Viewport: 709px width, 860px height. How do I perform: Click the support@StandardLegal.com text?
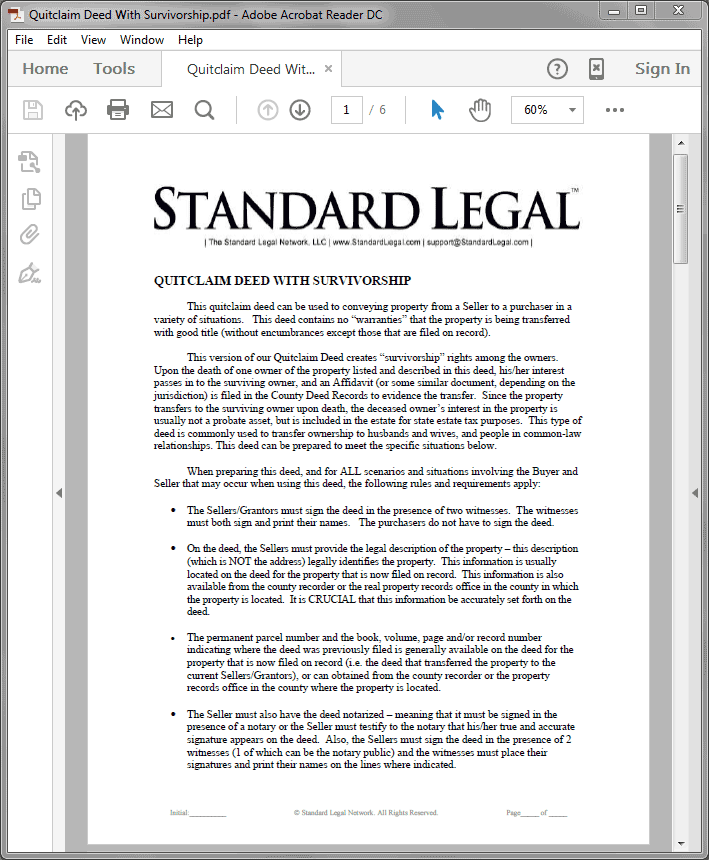[478, 242]
